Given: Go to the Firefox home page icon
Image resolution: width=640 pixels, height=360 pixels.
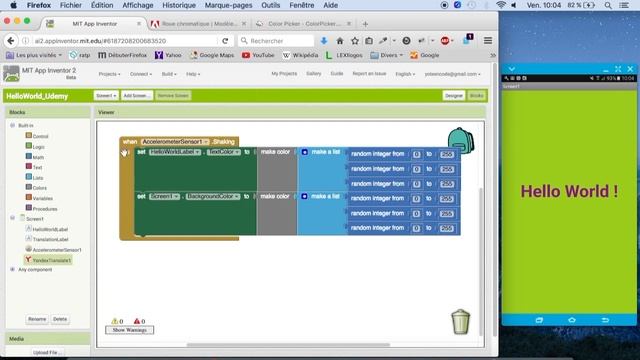Looking at the screenshot, I should click(x=340, y=41).
